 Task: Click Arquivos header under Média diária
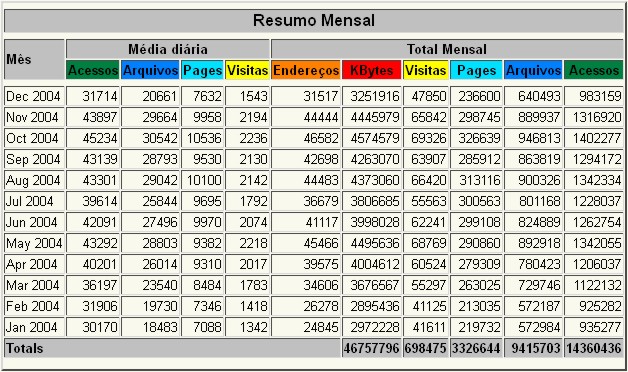(x=150, y=70)
